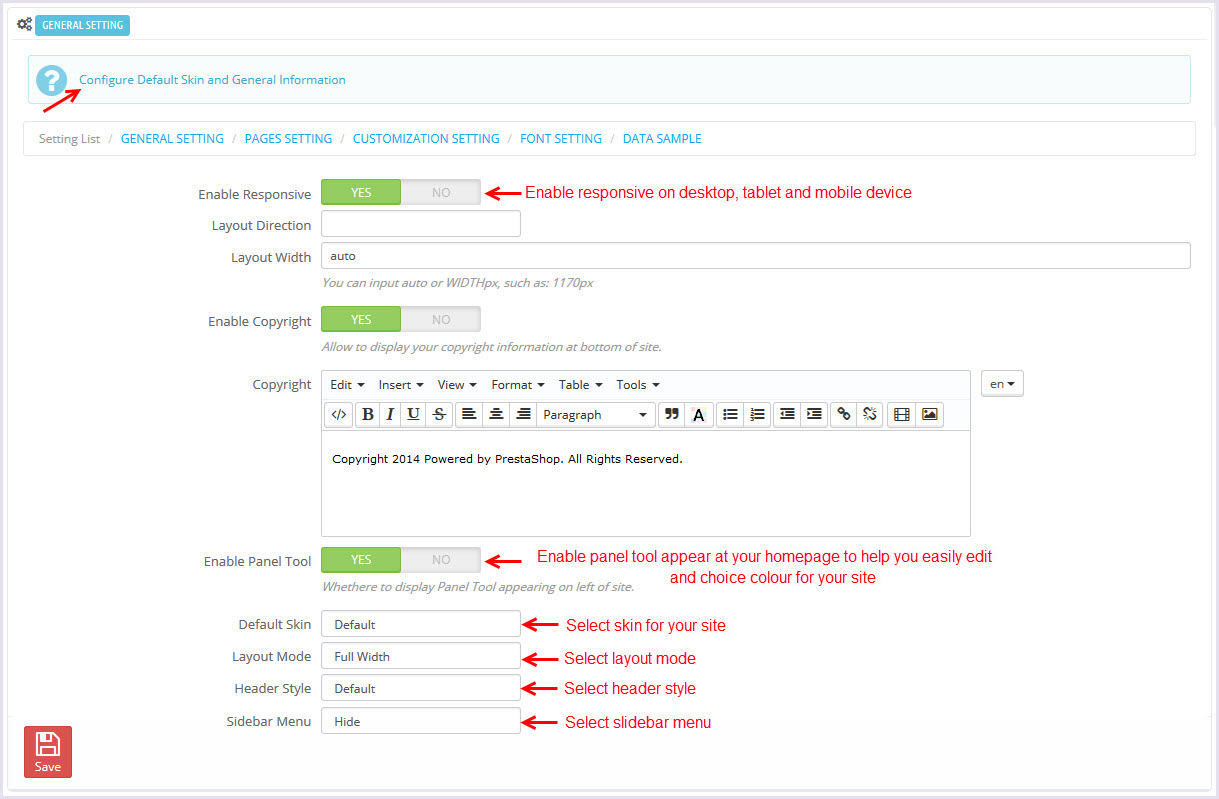Open the text color picker
This screenshot has width=1219, height=799.
pyautogui.click(x=699, y=415)
